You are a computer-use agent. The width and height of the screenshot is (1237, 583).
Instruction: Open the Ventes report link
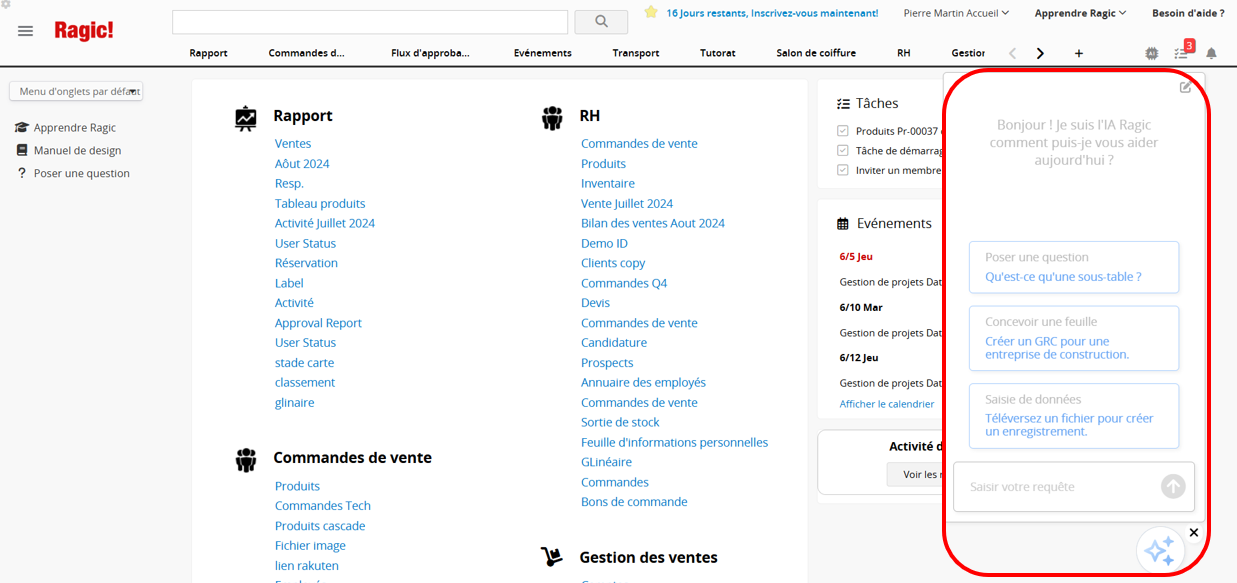(293, 144)
